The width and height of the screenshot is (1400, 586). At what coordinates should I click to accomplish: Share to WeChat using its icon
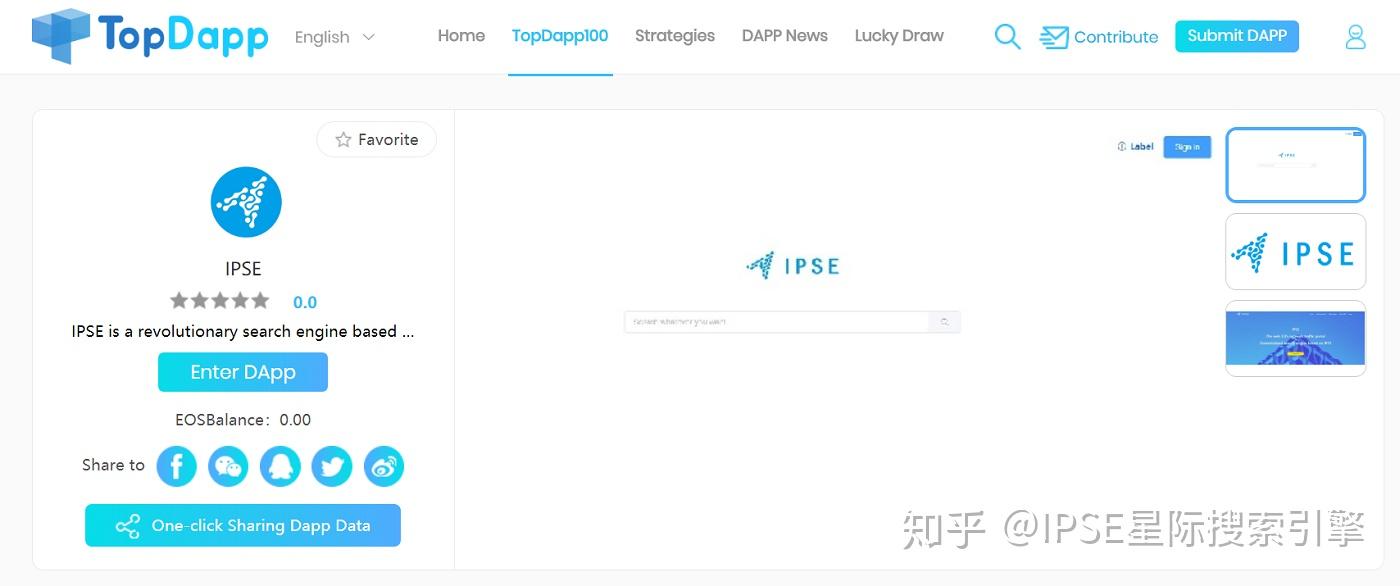click(x=228, y=466)
